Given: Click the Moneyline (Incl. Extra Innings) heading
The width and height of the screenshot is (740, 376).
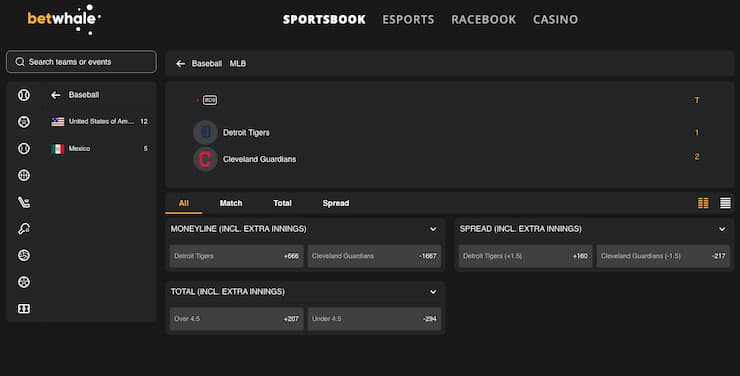Looking at the screenshot, I should click(238, 229).
